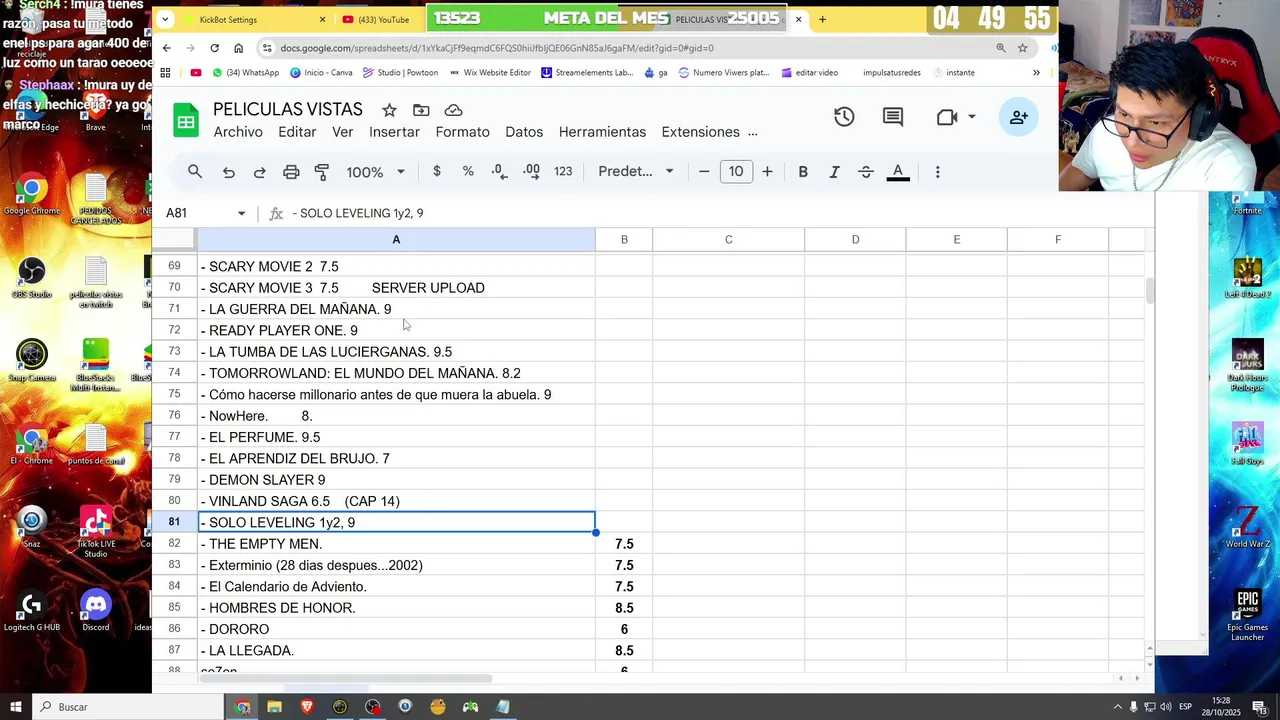This screenshot has height=720, width=1280.
Task: Open the Formato menu
Action: coord(462,132)
